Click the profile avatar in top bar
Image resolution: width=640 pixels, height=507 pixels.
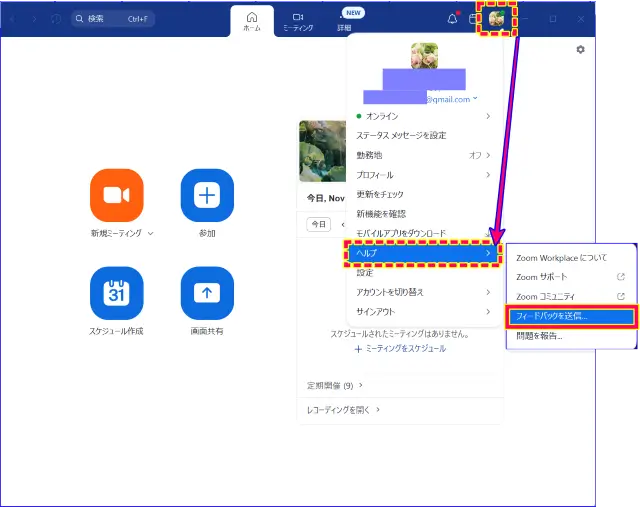[x=496, y=19]
